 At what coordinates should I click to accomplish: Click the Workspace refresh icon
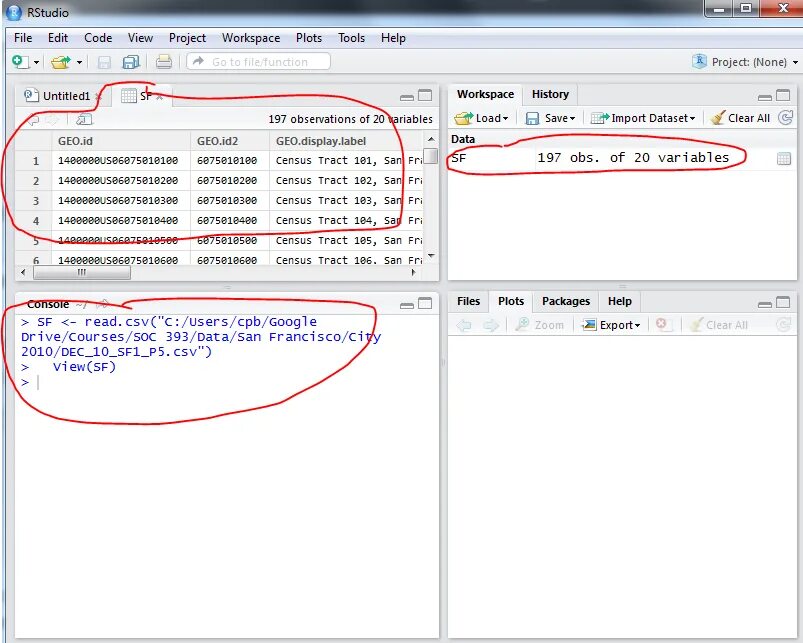785,118
